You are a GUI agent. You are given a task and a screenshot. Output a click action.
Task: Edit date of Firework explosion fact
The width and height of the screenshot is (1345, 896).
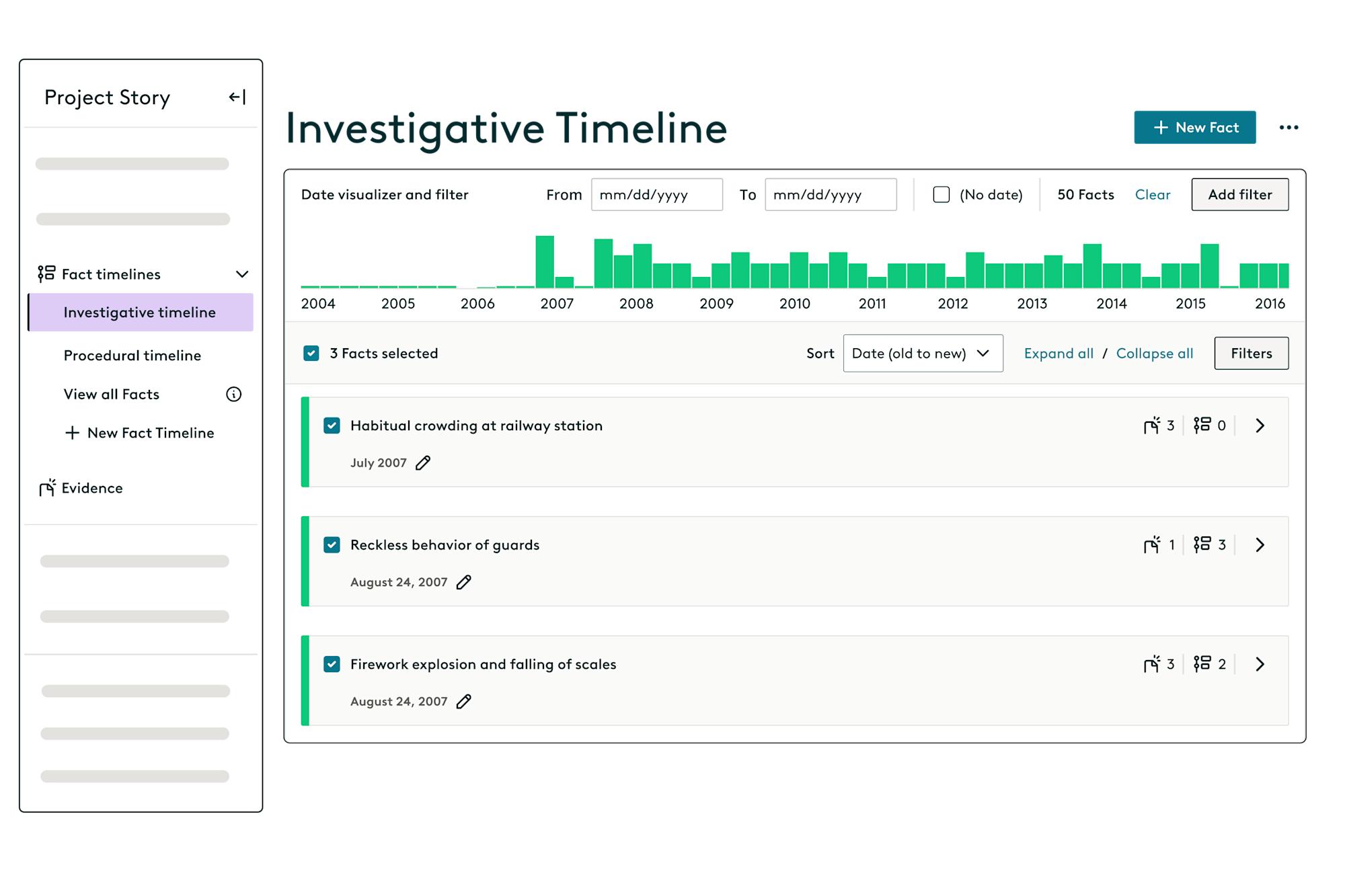coord(464,702)
